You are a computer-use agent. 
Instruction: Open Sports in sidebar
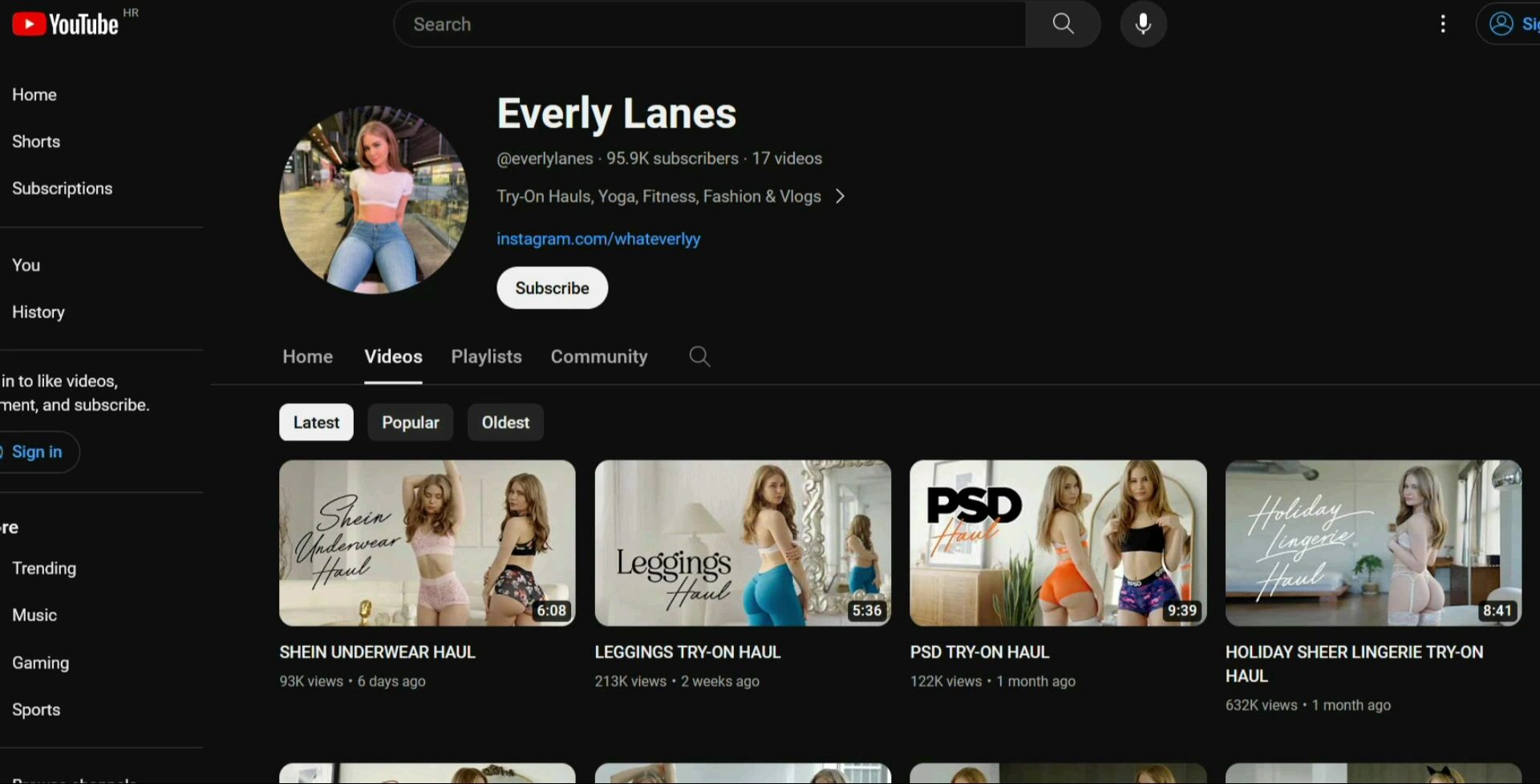[x=36, y=709]
